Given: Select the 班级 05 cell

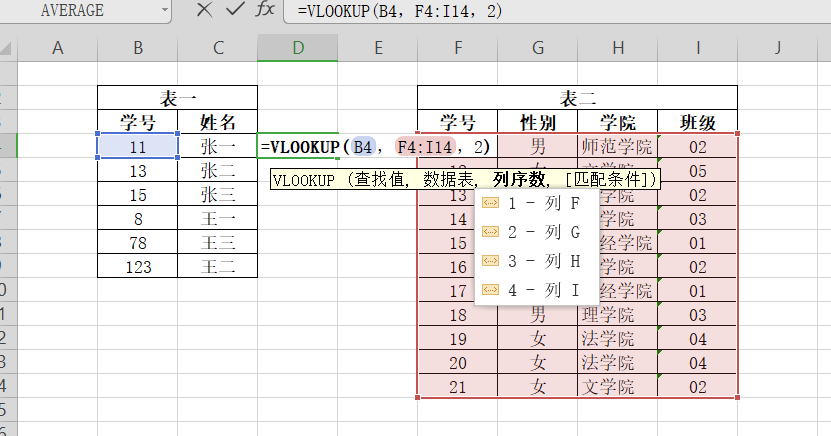Looking at the screenshot, I should coord(698,170).
